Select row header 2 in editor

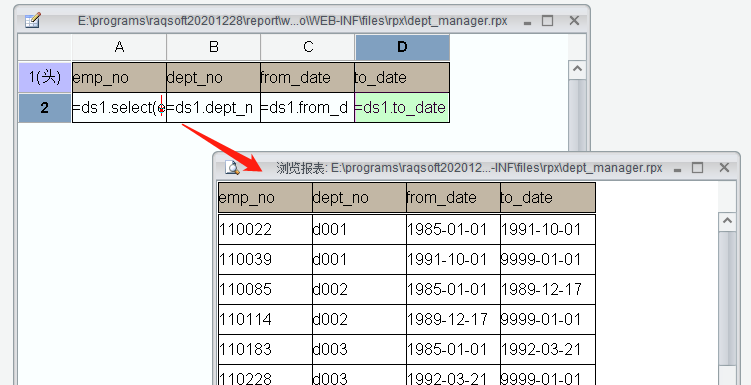click(x=45, y=108)
